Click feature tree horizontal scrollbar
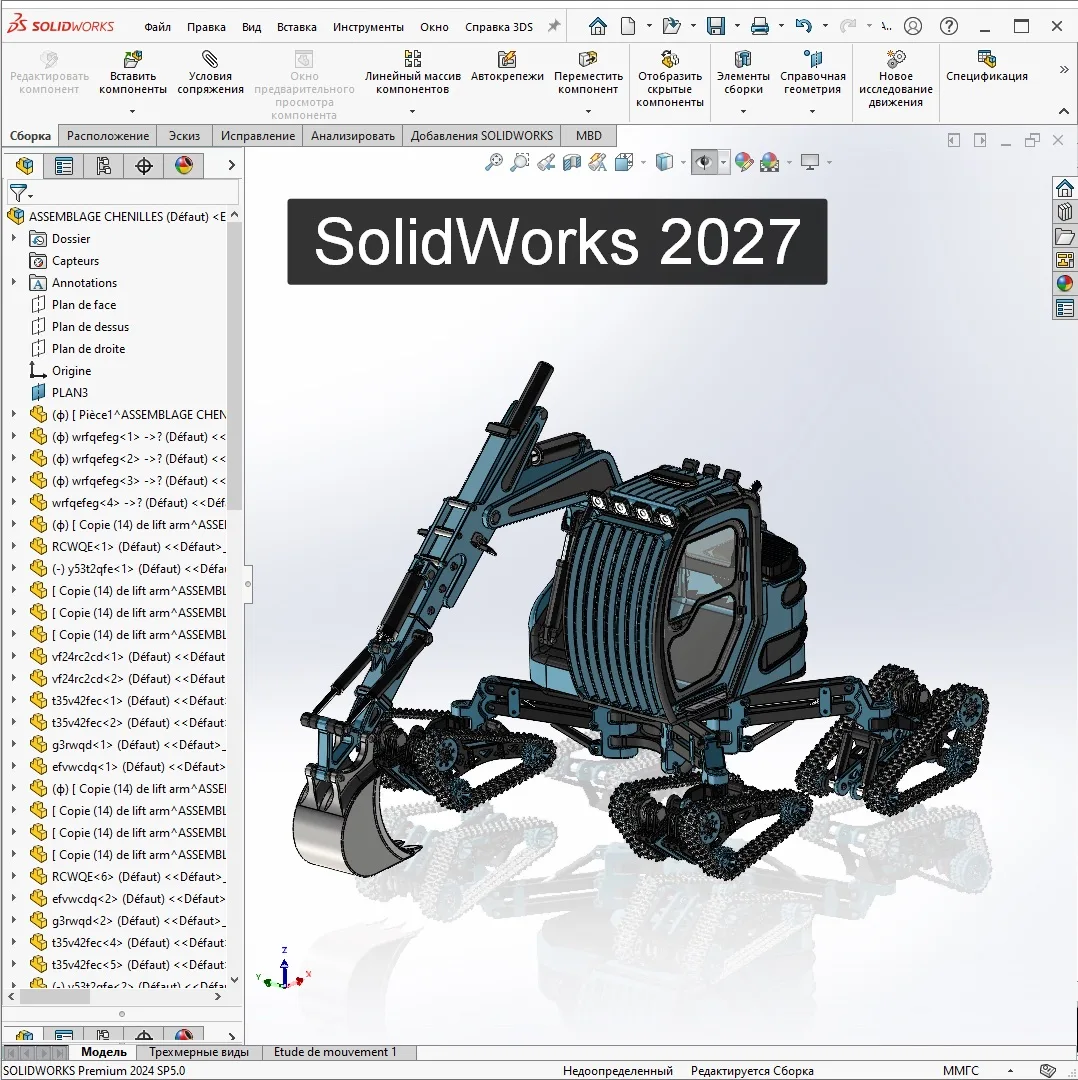 click(x=55, y=997)
